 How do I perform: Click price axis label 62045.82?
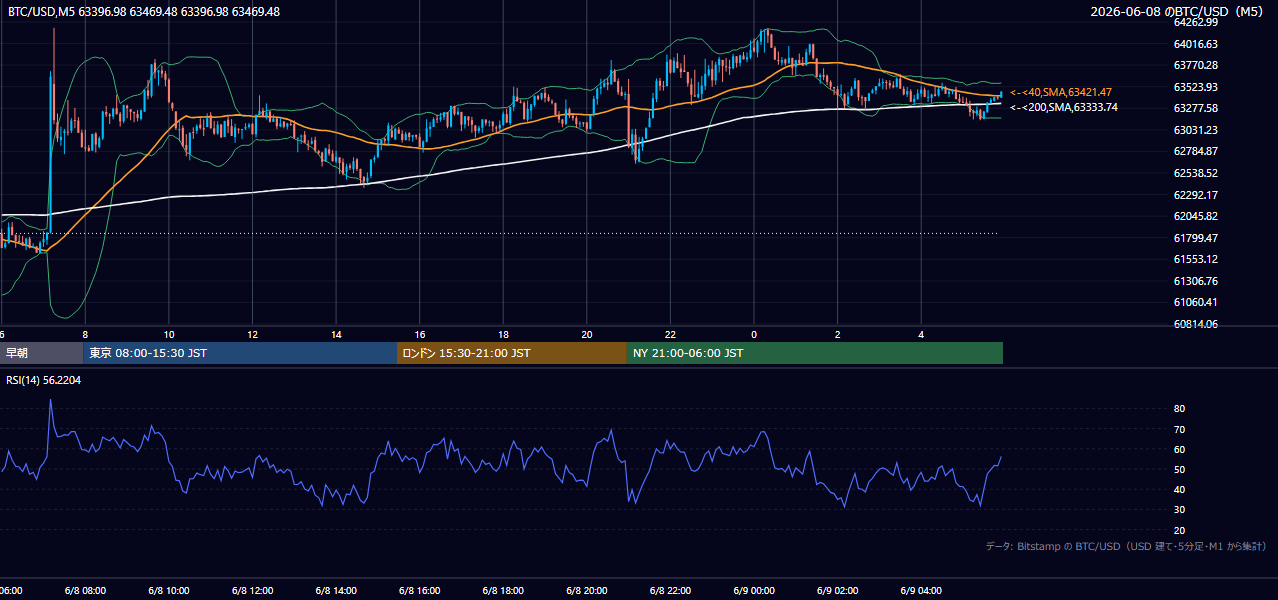(1195, 216)
